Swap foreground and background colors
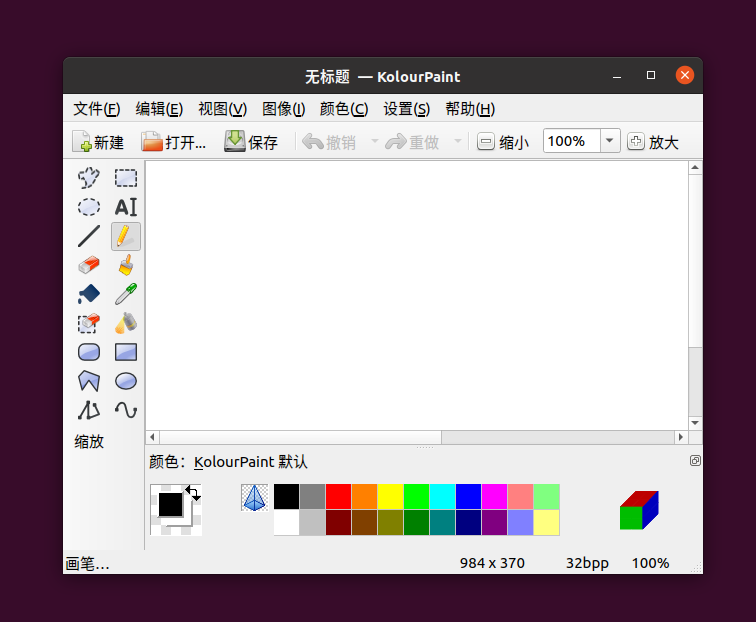This screenshot has height=622, width=756. click(193, 493)
